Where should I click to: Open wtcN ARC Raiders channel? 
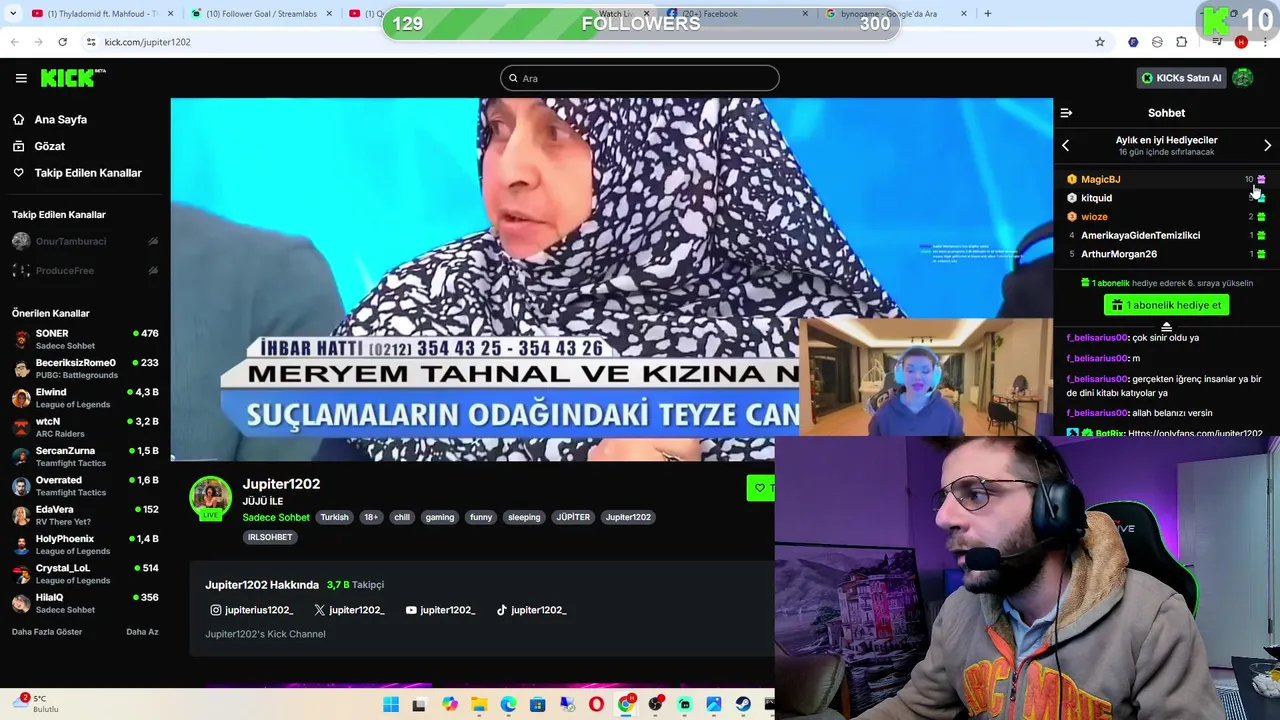pos(85,427)
